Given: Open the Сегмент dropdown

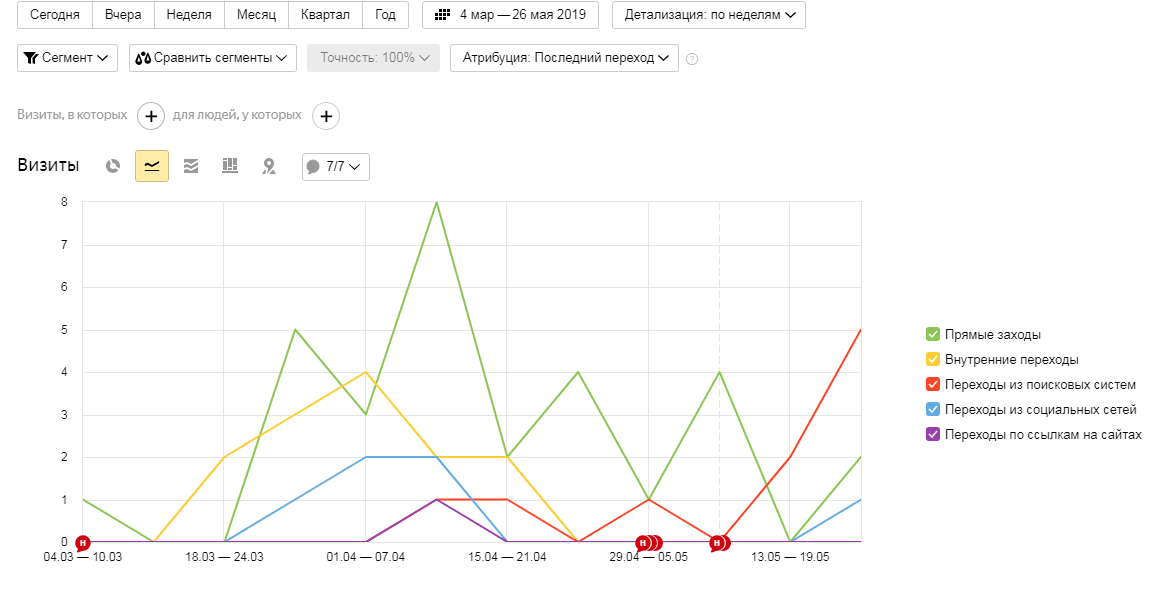Looking at the screenshot, I should [x=67, y=58].
